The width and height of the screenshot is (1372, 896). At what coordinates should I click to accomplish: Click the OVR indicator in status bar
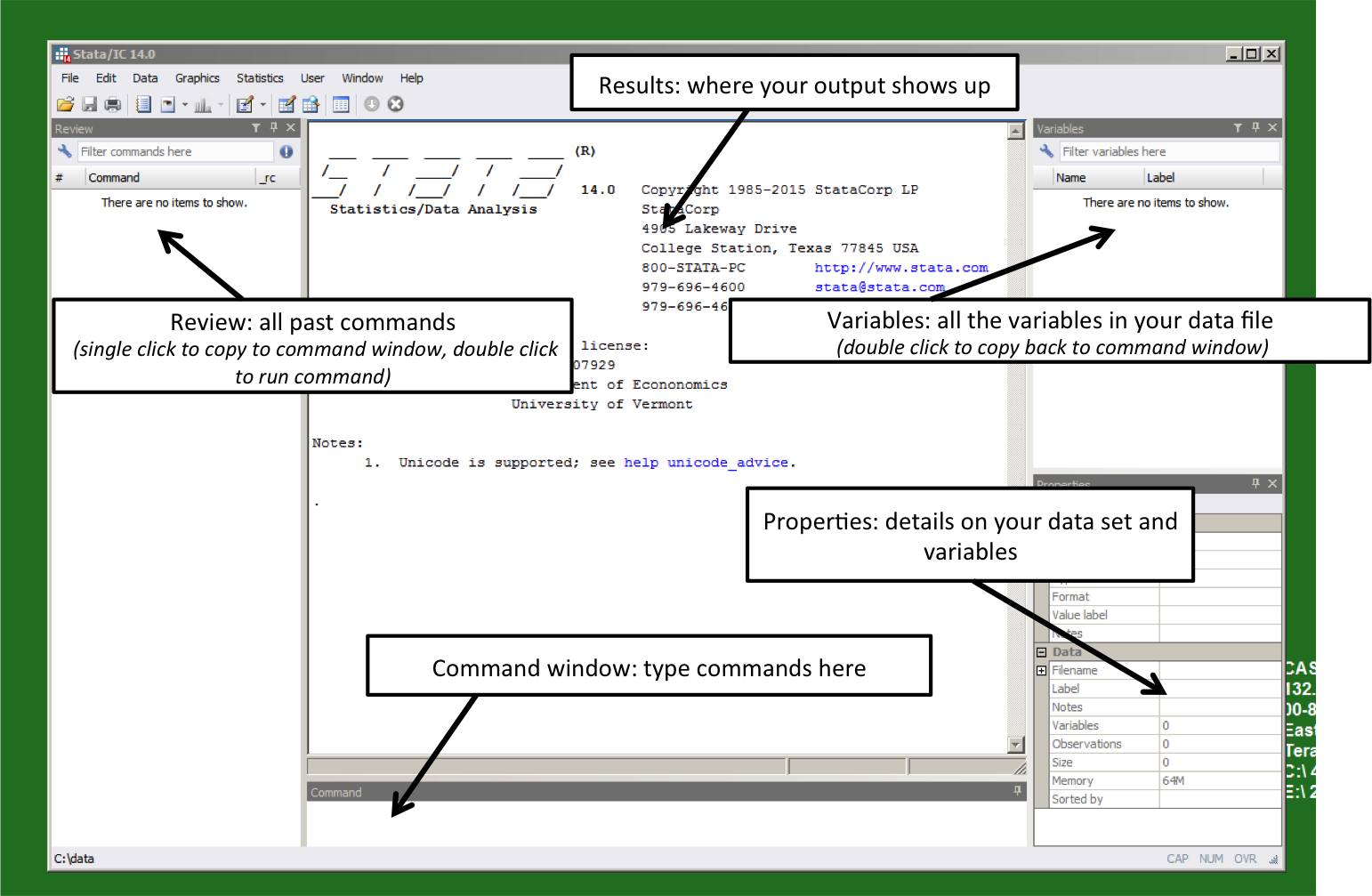[1245, 859]
